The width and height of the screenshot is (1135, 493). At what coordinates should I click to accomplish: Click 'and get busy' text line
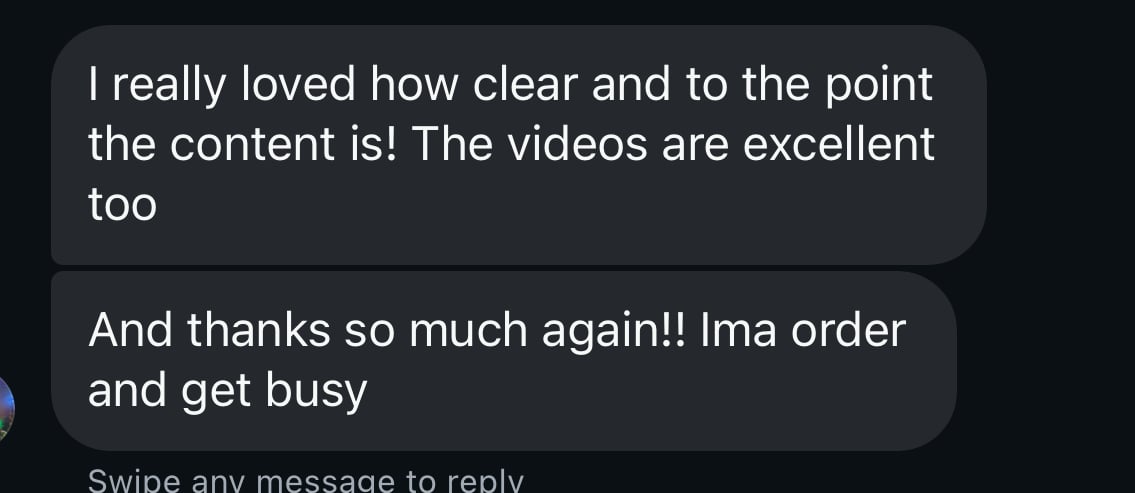(228, 392)
